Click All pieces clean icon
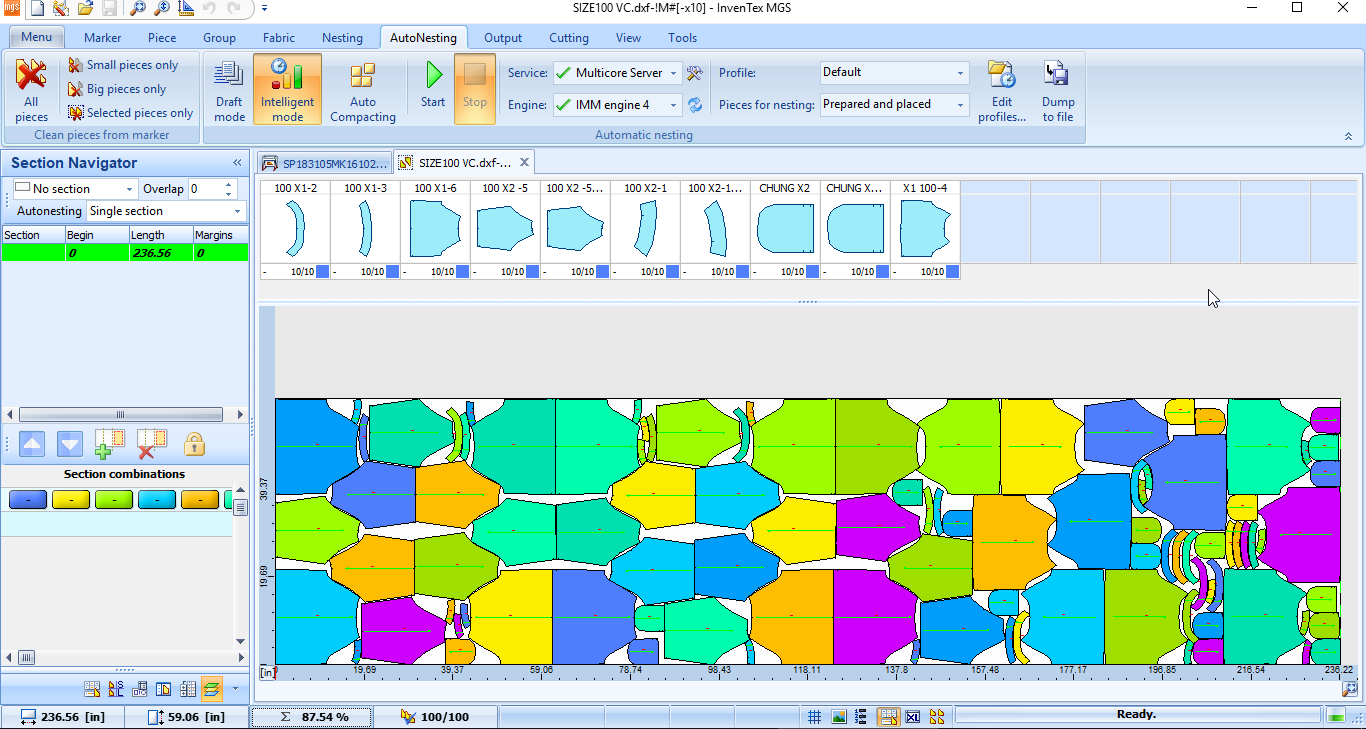The height and width of the screenshot is (729, 1366). coord(31,90)
